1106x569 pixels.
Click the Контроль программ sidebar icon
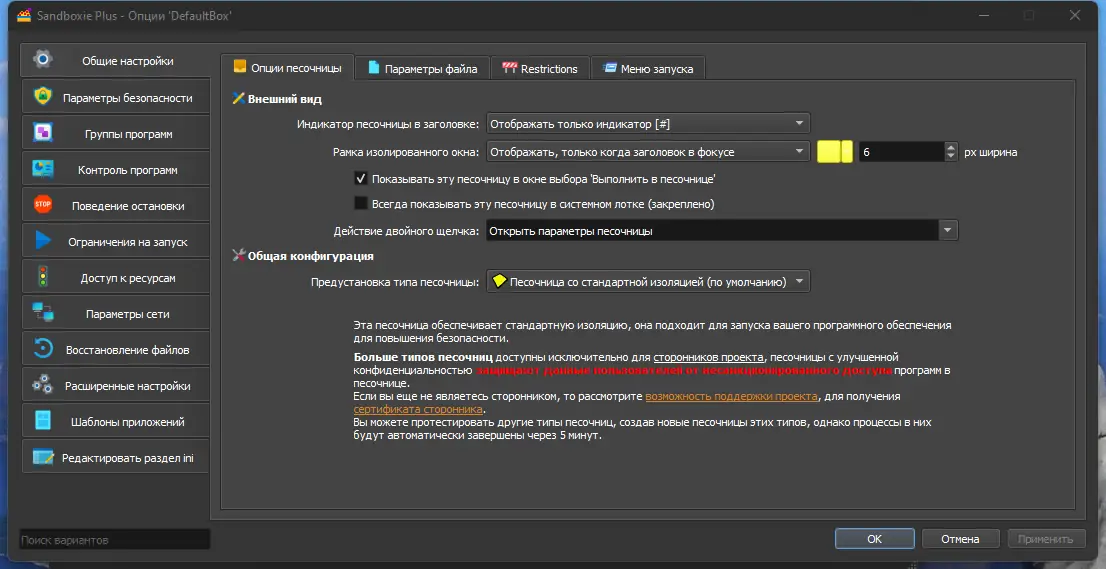(x=43, y=169)
